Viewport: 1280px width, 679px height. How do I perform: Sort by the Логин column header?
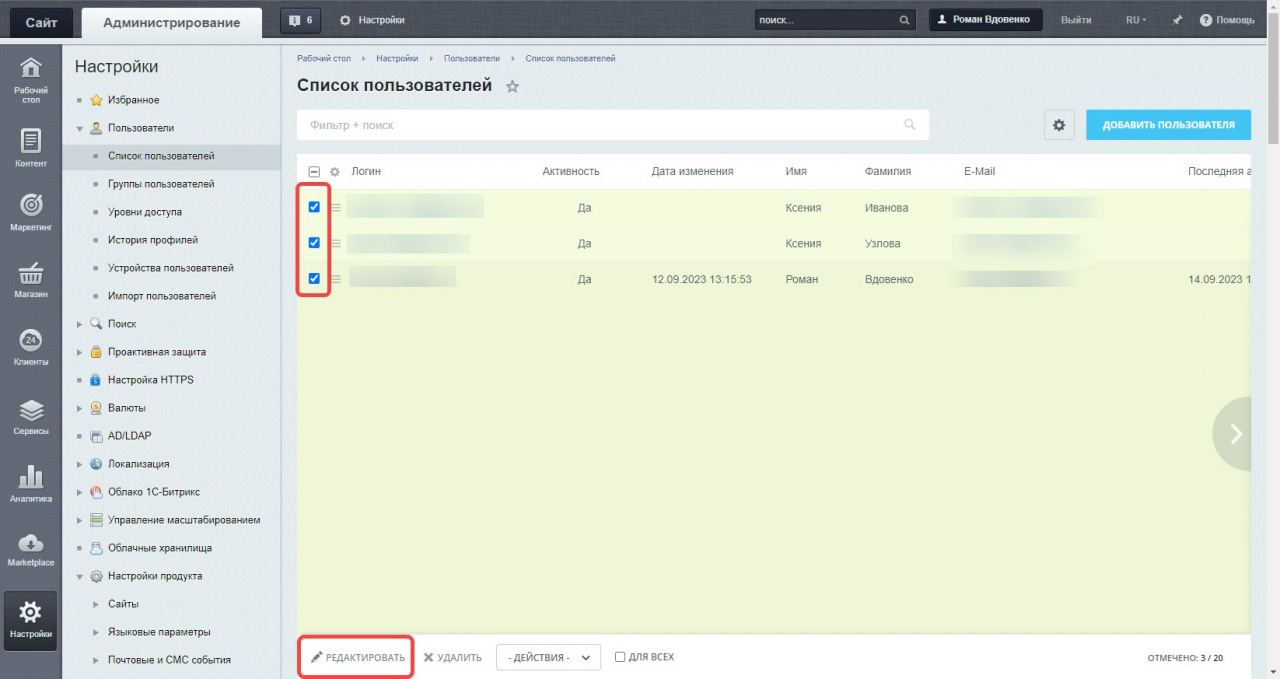(x=366, y=171)
